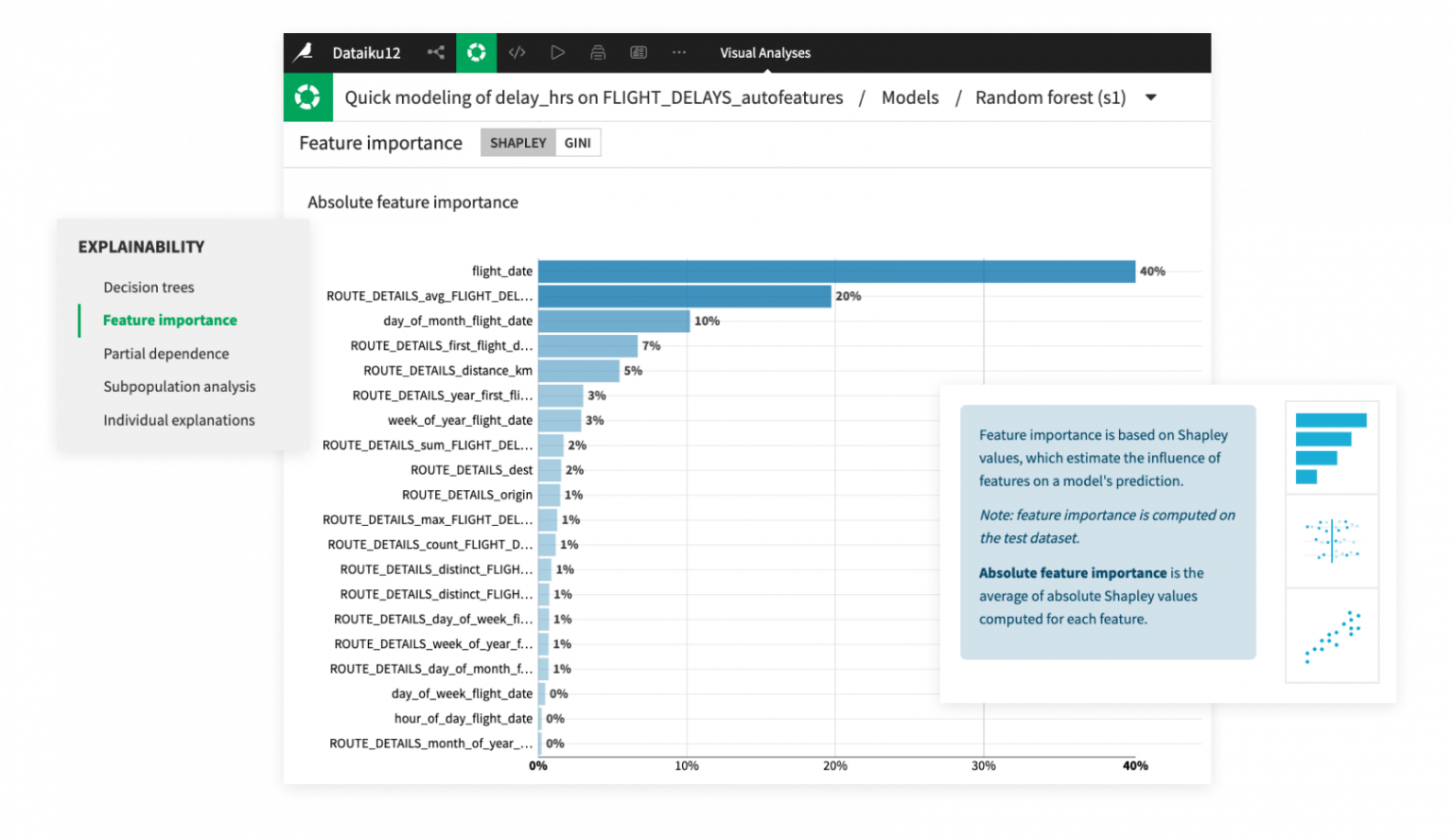Expand the EXPLAINABILITY section
This screenshot has width=1453, height=840.
(x=140, y=247)
